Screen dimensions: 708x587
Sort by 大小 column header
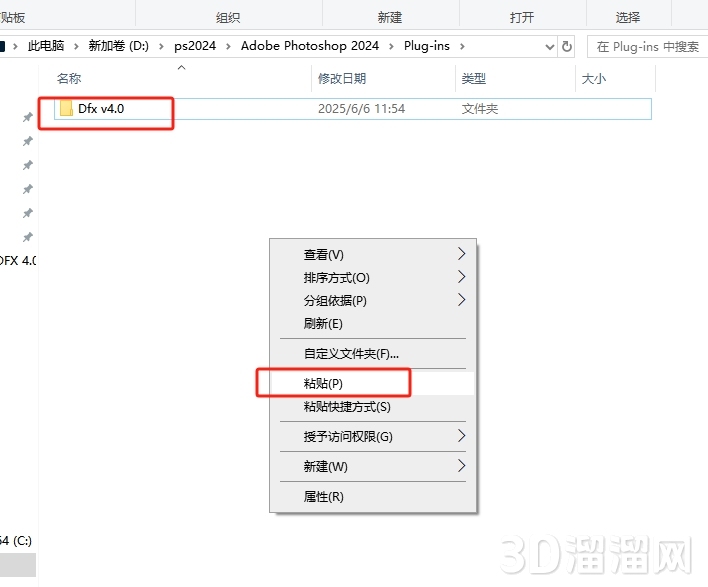tap(593, 79)
